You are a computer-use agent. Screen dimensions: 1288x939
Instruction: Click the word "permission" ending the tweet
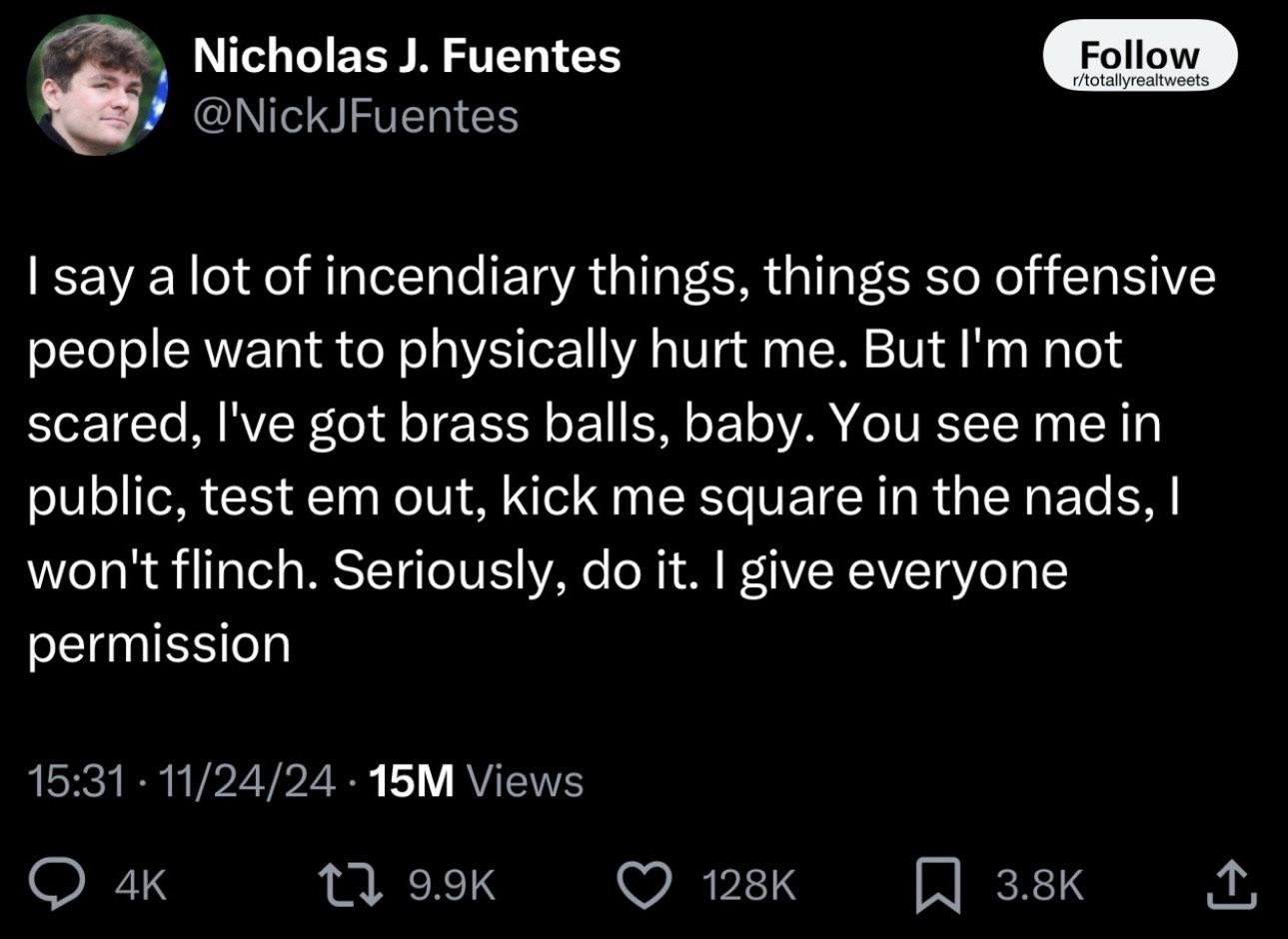(x=159, y=644)
